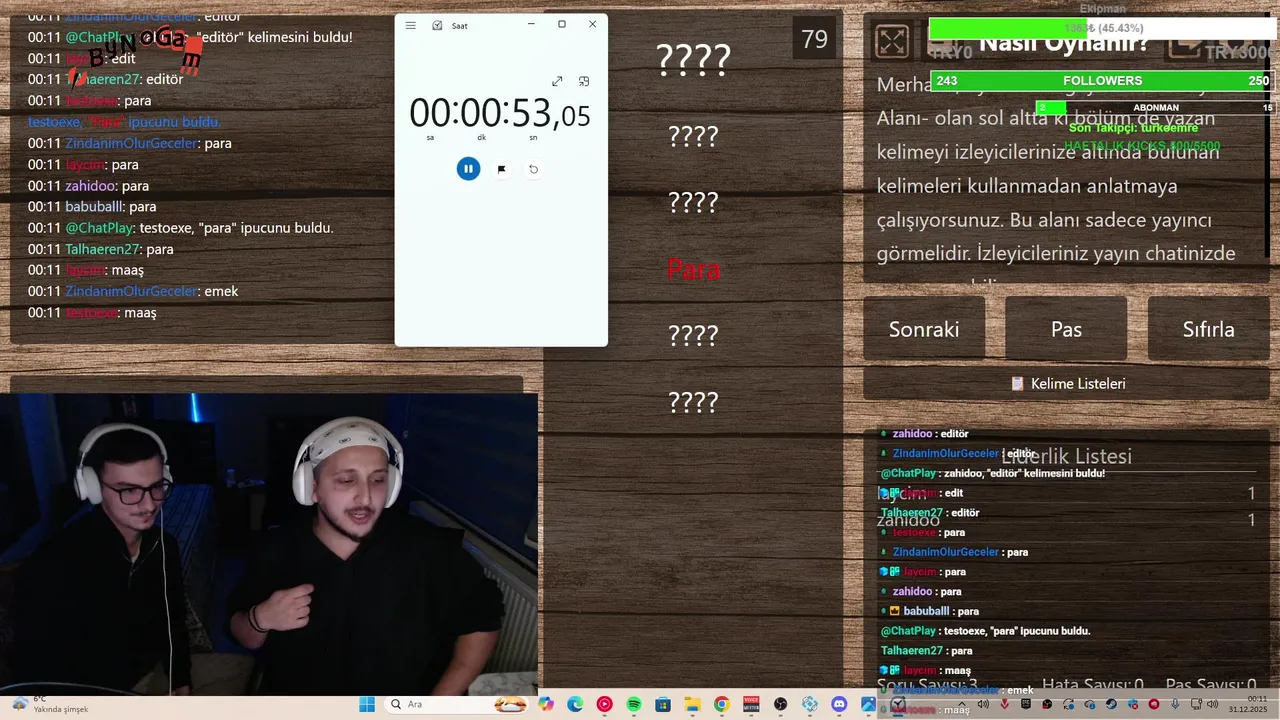Open File Explorer from the taskbar
Viewport: 1280px width, 720px height.
[x=692, y=705]
